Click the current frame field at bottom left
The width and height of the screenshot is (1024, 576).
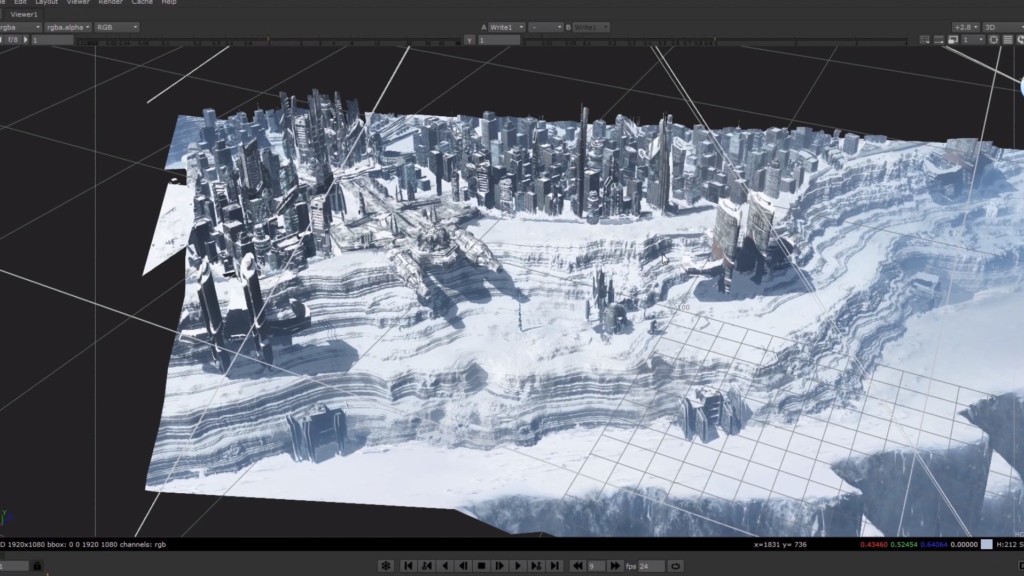pos(14,566)
